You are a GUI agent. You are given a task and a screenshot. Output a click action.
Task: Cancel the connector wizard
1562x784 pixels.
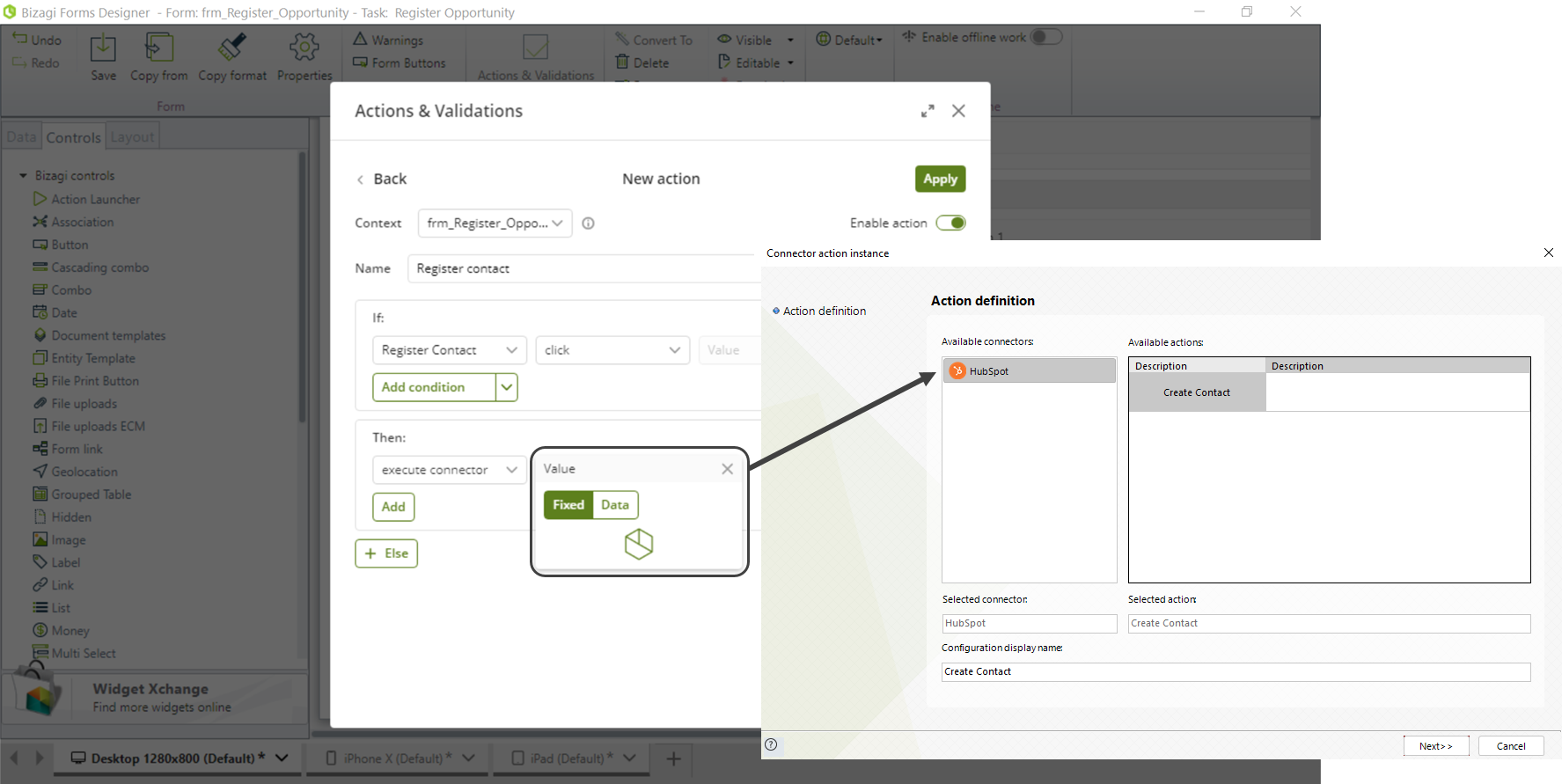[x=1511, y=745]
